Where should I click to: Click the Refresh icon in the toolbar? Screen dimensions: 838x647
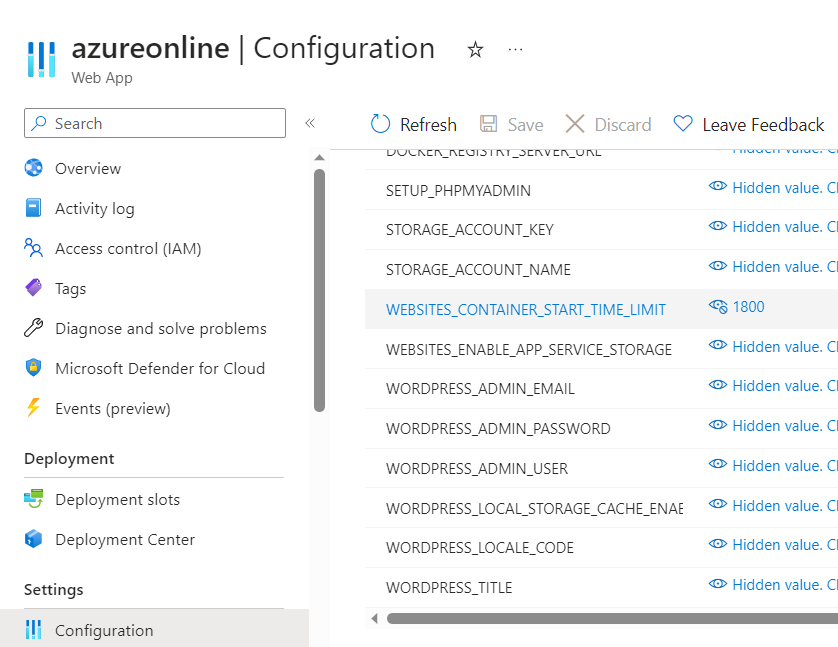tap(381, 124)
